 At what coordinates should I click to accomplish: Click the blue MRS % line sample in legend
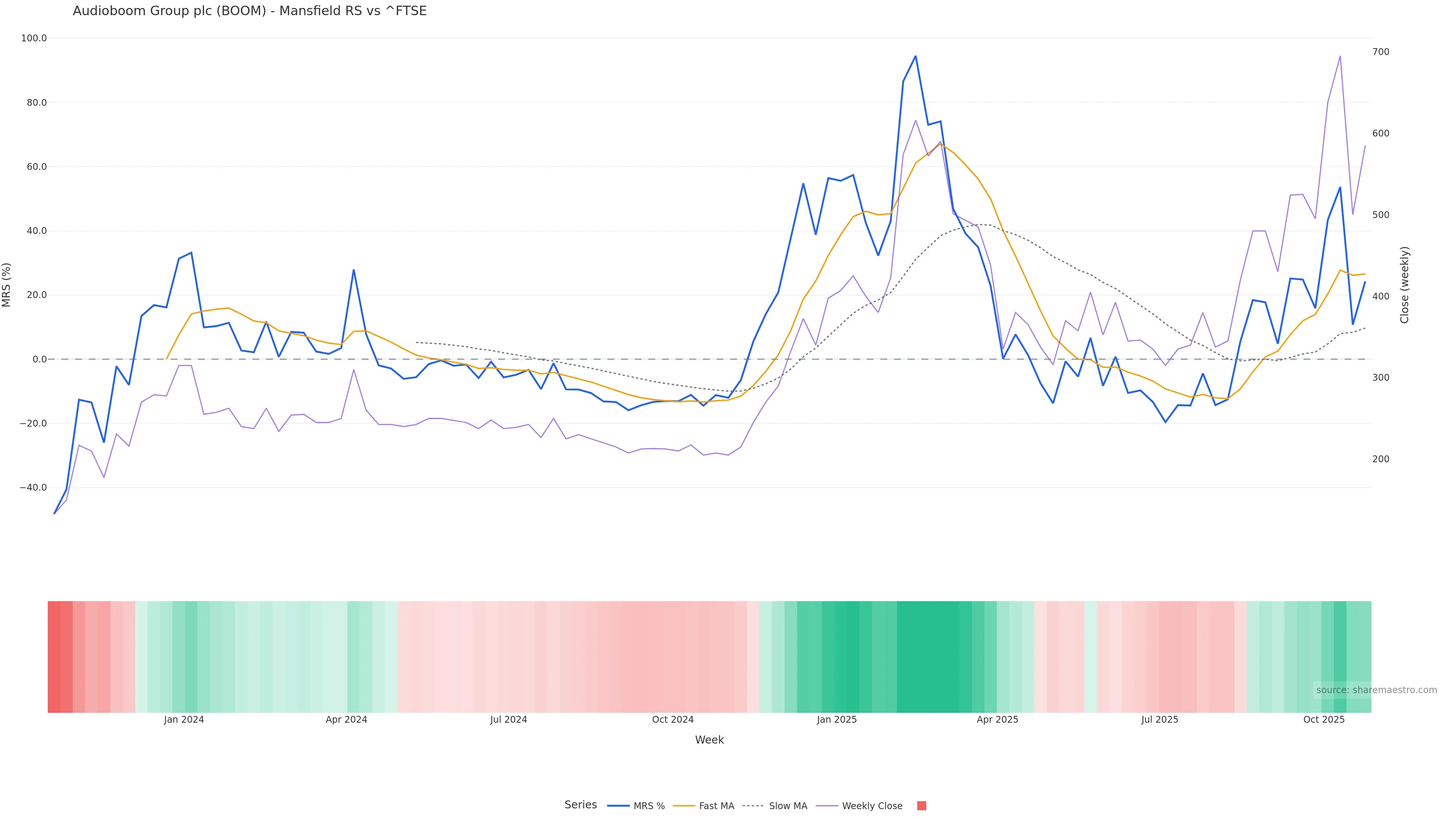618,806
